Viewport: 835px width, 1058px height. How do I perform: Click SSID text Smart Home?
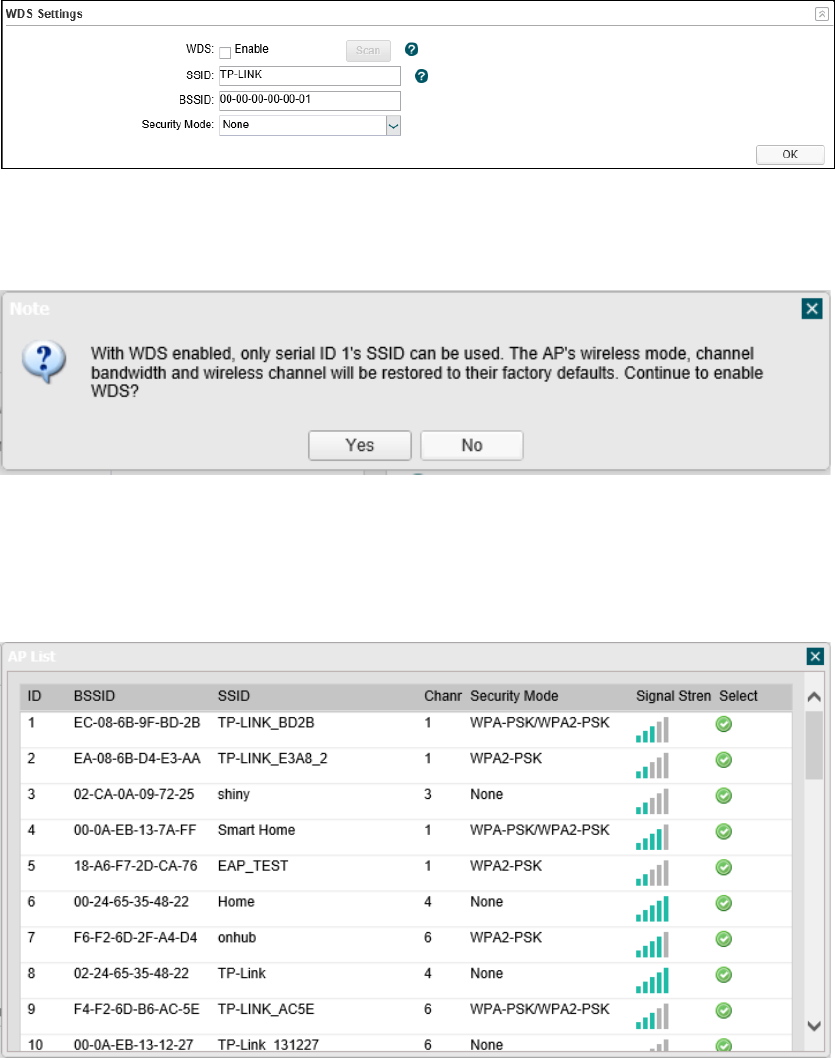pyautogui.click(x=256, y=830)
